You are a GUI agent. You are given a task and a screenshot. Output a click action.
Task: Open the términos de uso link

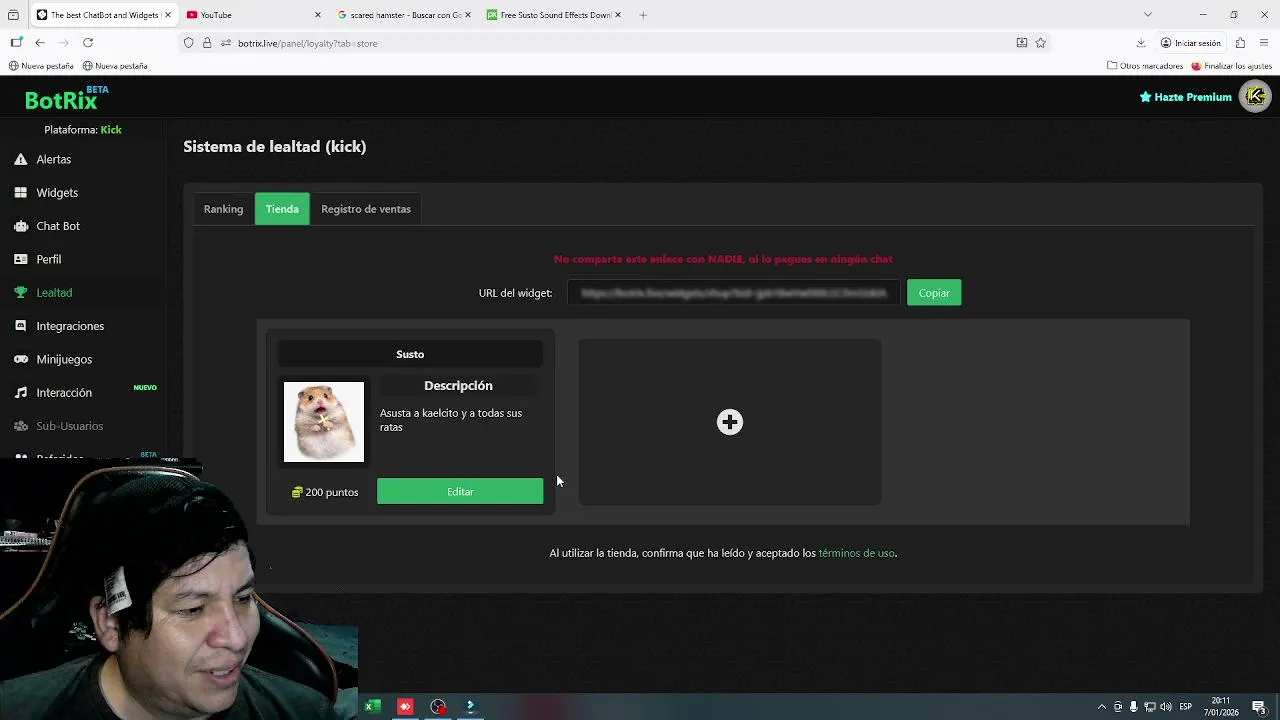click(x=856, y=553)
